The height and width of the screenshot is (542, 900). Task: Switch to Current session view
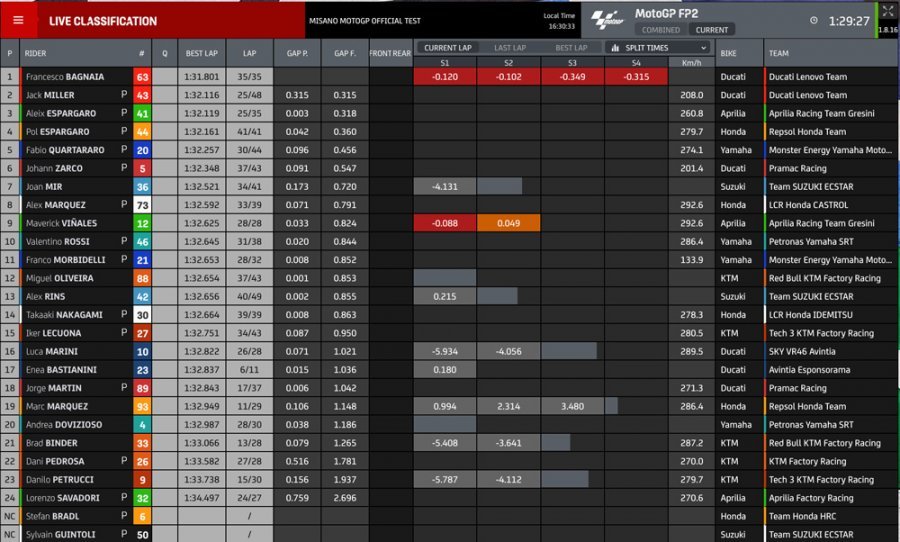[x=712, y=30]
